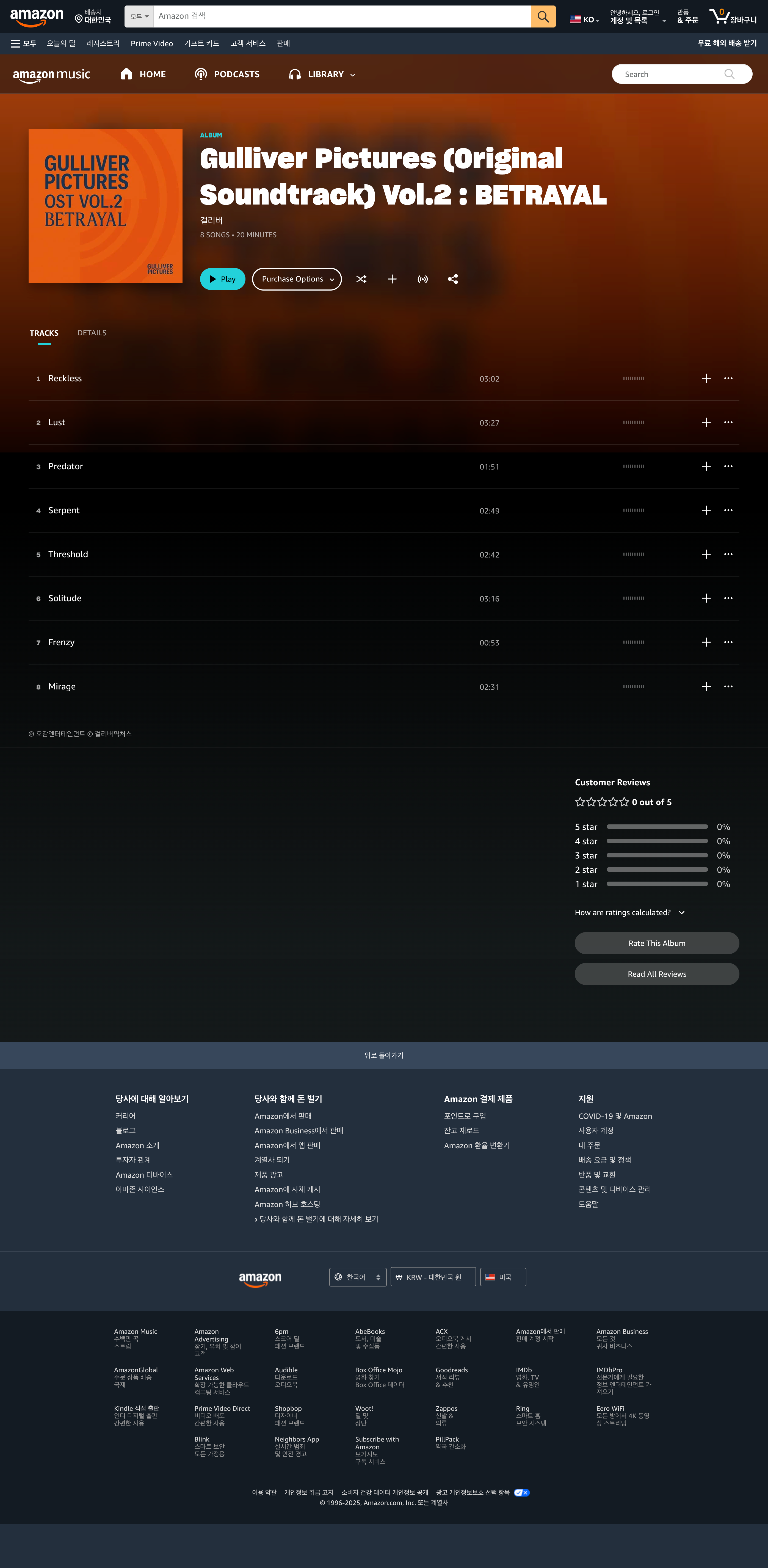Open 계정 및 목록 account menu

coord(637,16)
